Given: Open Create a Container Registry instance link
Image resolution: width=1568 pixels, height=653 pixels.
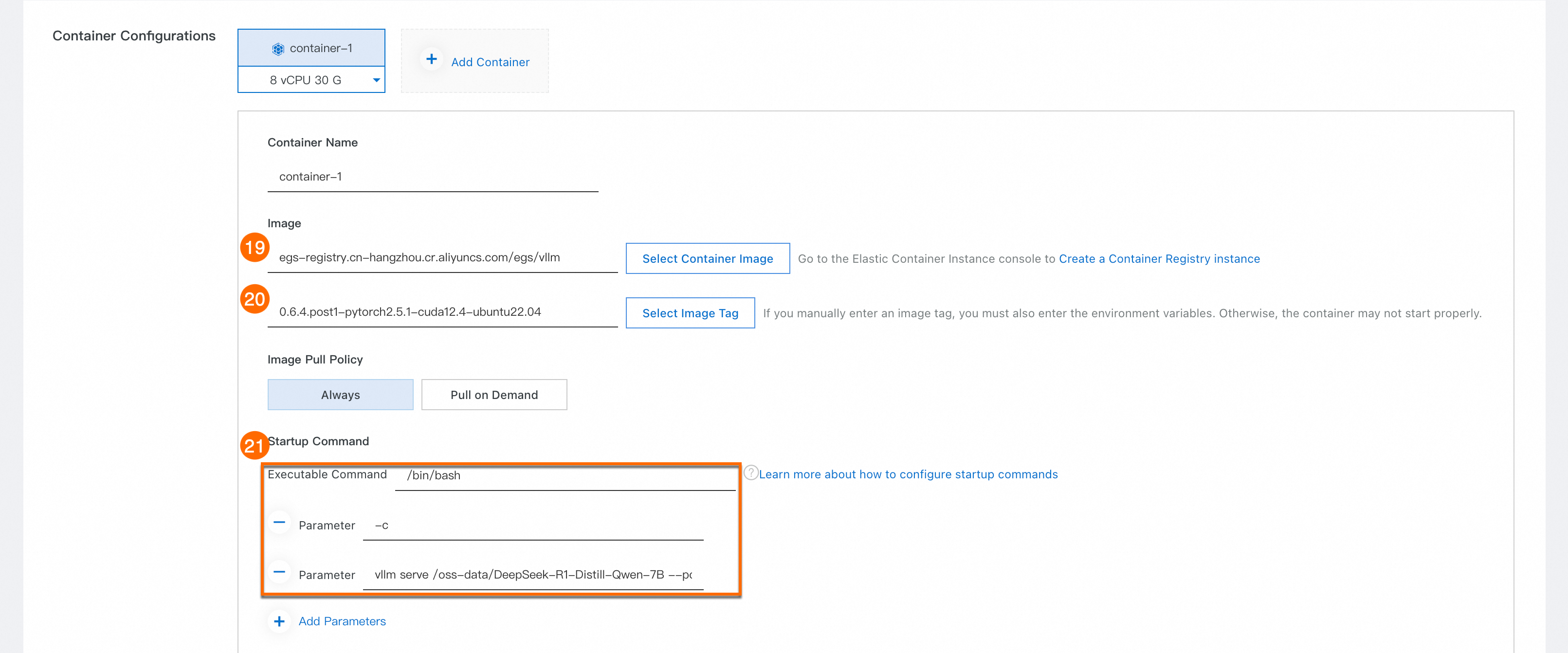Looking at the screenshot, I should click(1159, 259).
